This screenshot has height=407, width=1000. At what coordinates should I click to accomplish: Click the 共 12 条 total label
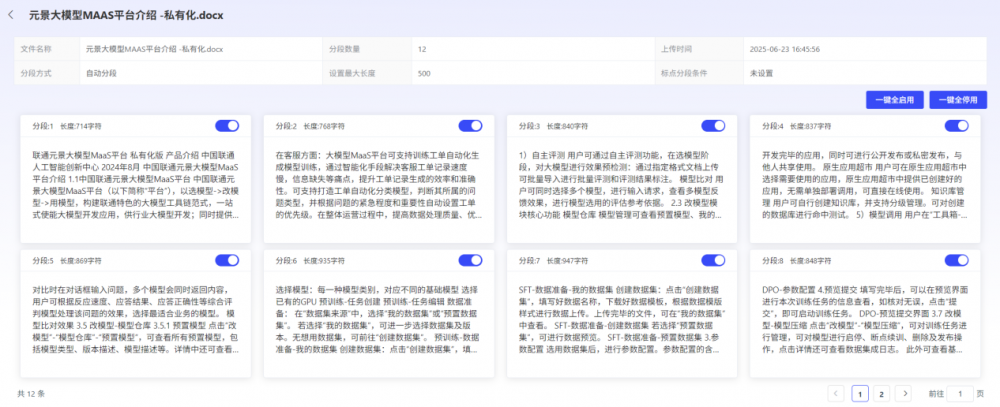[31, 394]
